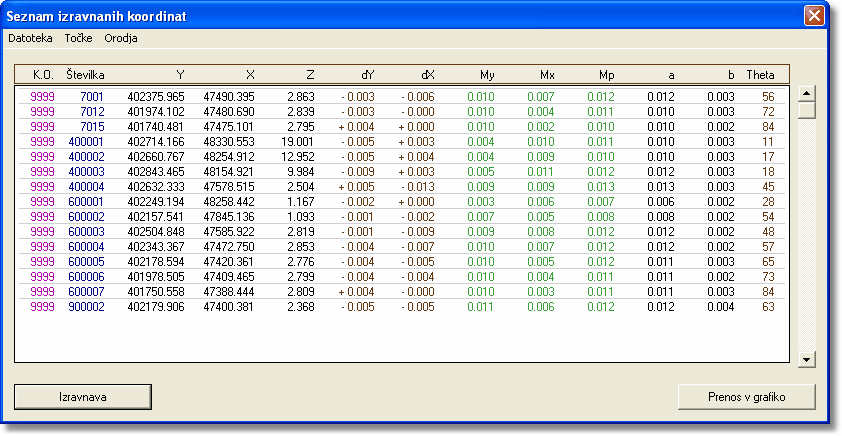Viewport: 842px width, 436px height.
Task: Open the Točke menu
Action: pyautogui.click(x=78, y=38)
